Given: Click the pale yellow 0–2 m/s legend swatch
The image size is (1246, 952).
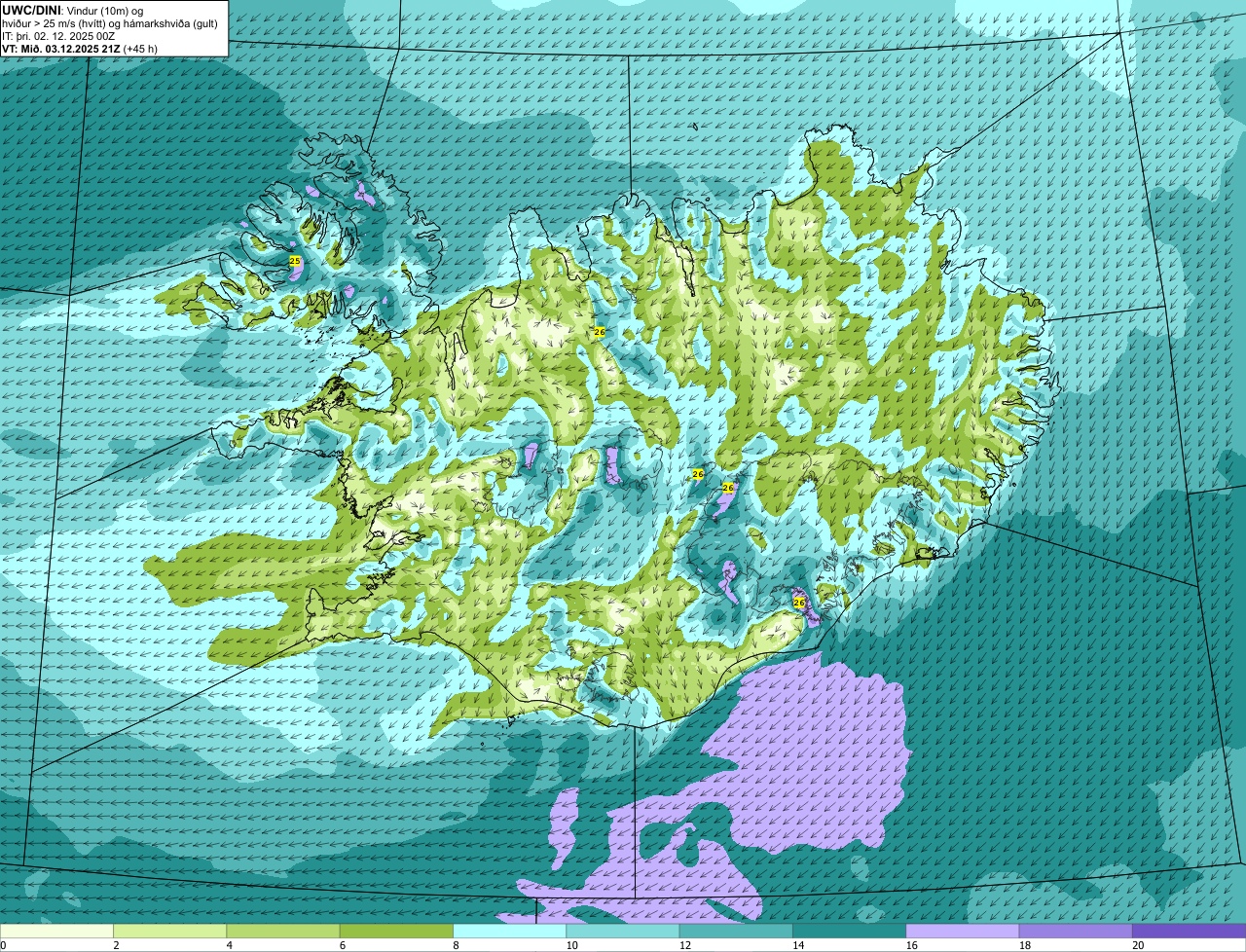Looking at the screenshot, I should click(56, 932).
